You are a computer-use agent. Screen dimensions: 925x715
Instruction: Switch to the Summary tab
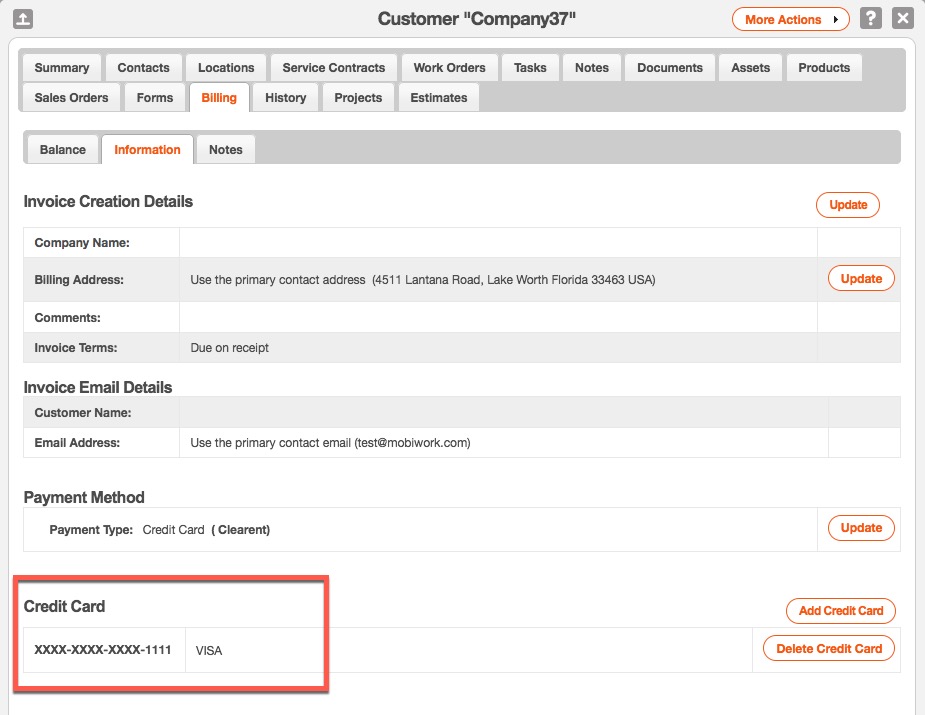pos(62,68)
